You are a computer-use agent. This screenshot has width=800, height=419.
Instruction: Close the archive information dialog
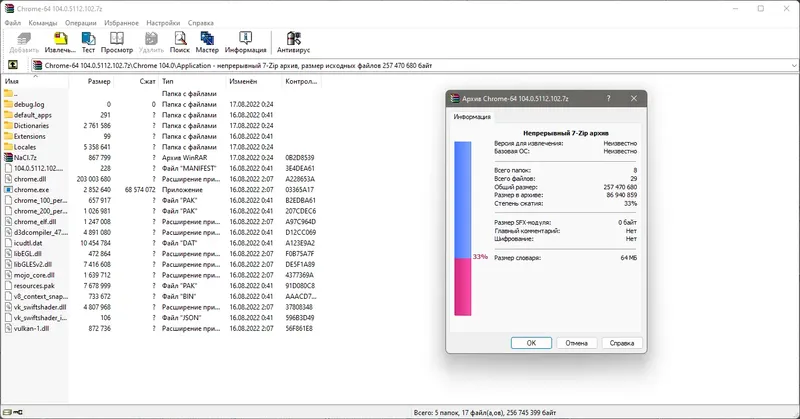pyautogui.click(x=634, y=98)
